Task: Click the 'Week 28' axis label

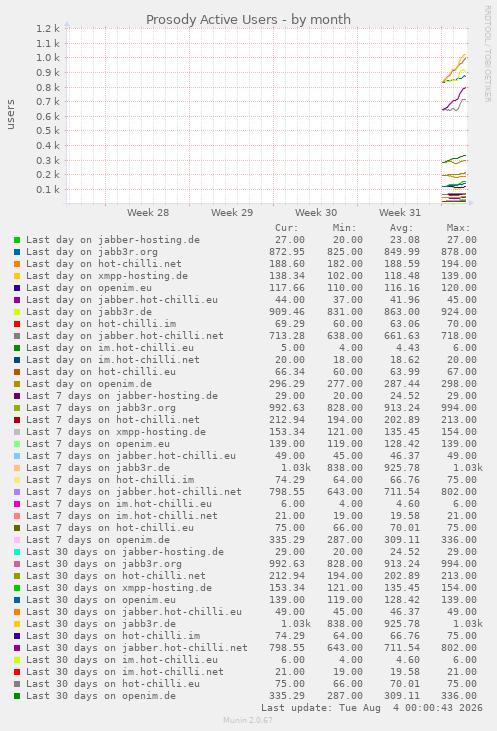Action: [148, 213]
